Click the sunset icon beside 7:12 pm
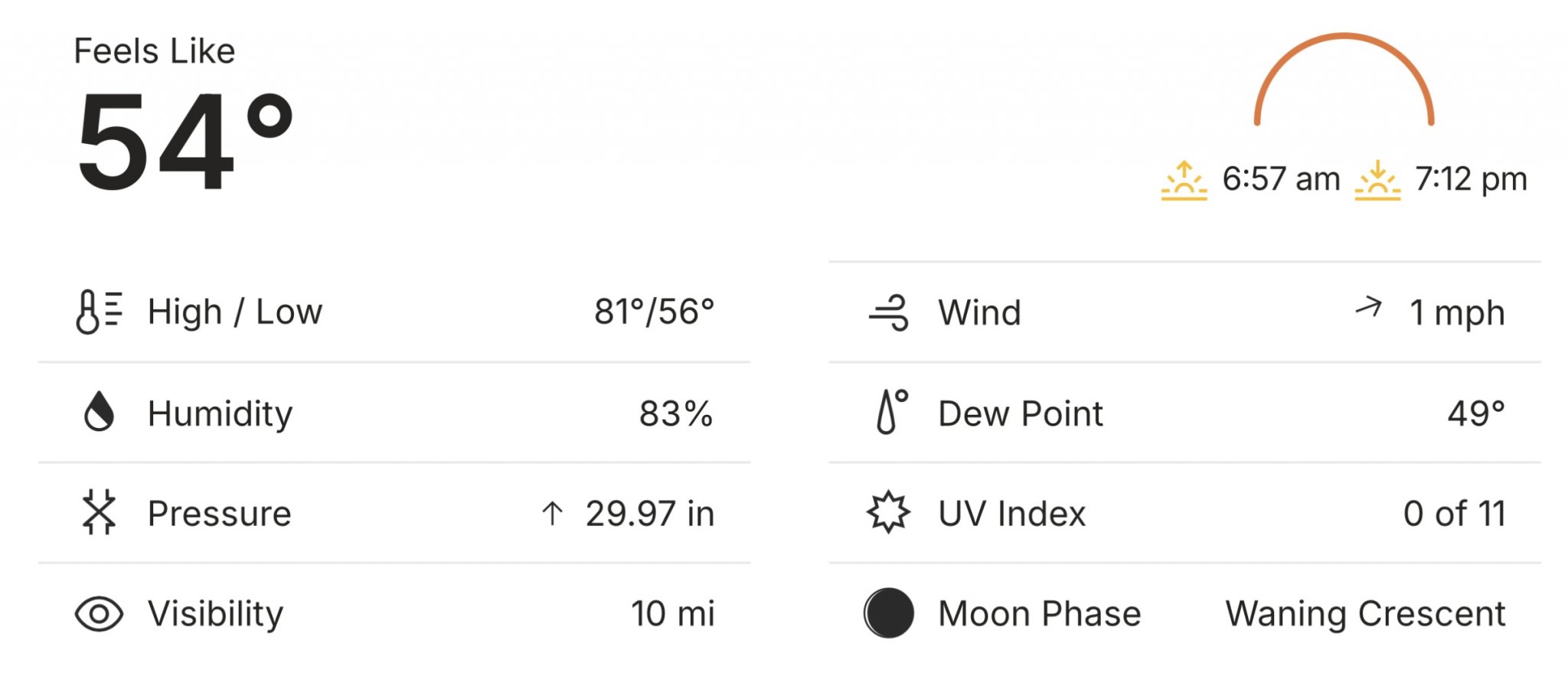 (x=1377, y=181)
